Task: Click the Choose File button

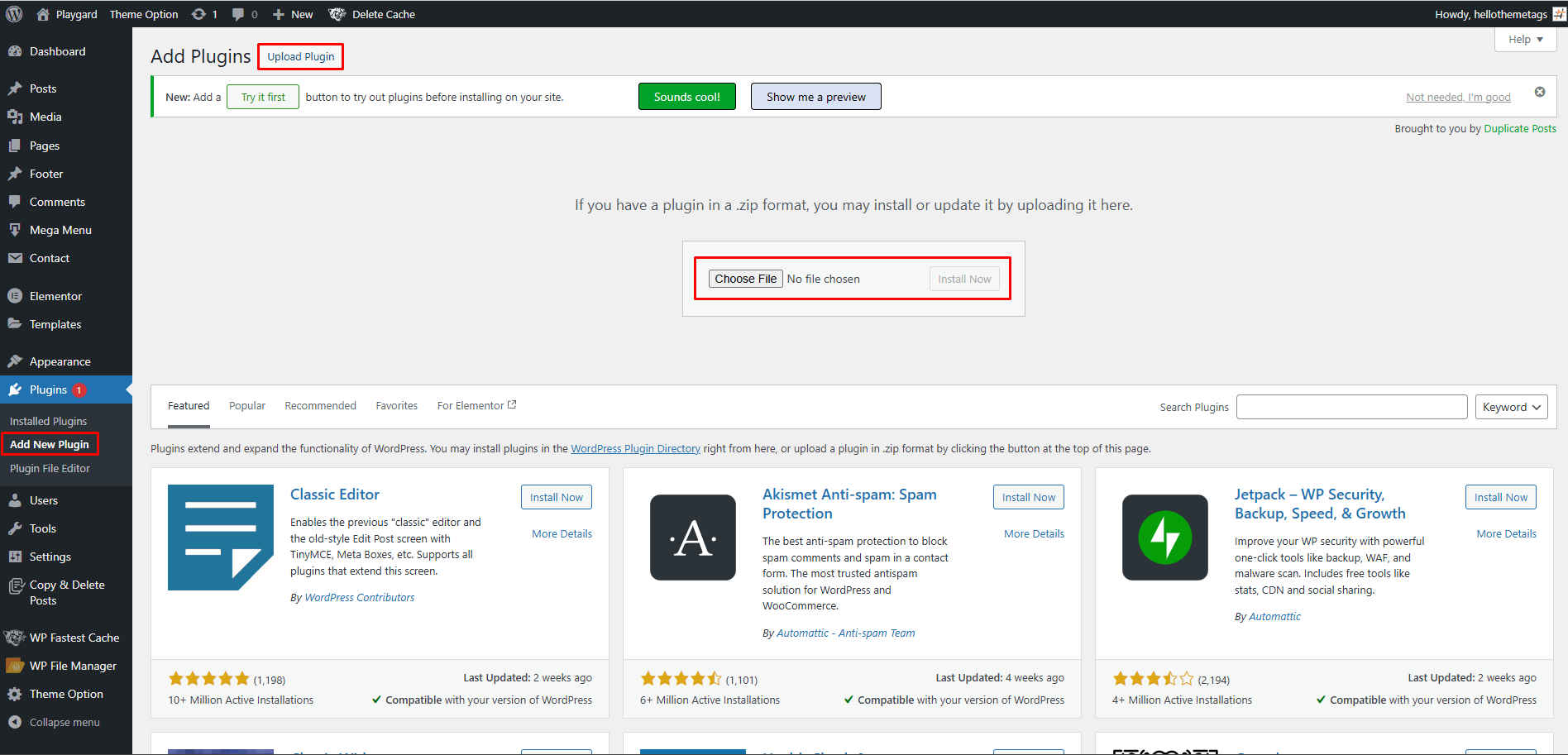Action: click(x=746, y=279)
